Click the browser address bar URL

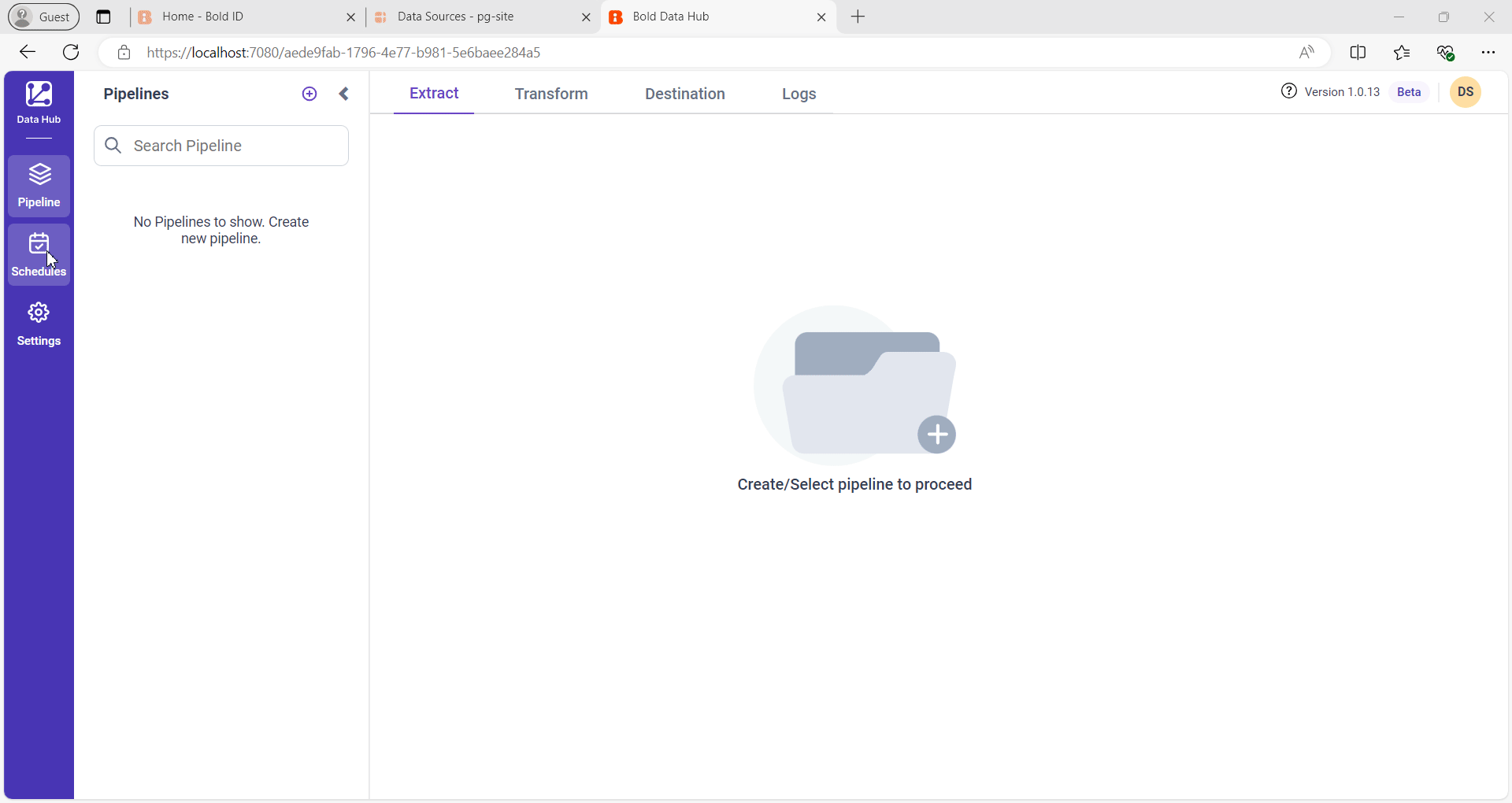coord(343,53)
